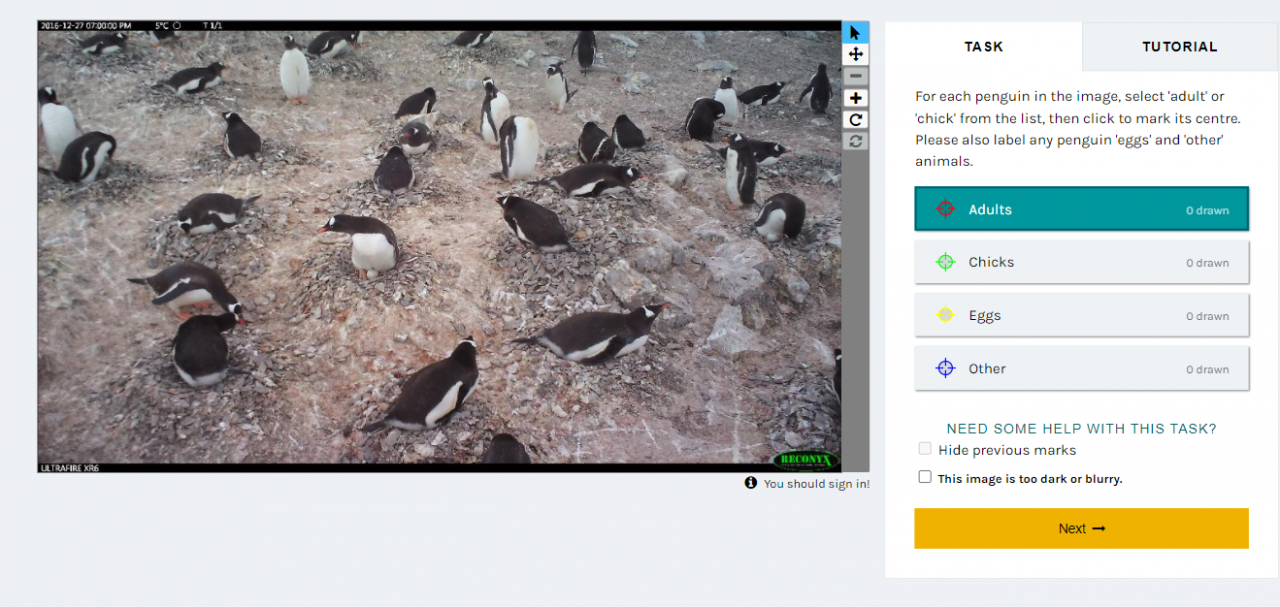Click the penguin colony photo
Screen dimensions: 1280x607
(x=439, y=246)
